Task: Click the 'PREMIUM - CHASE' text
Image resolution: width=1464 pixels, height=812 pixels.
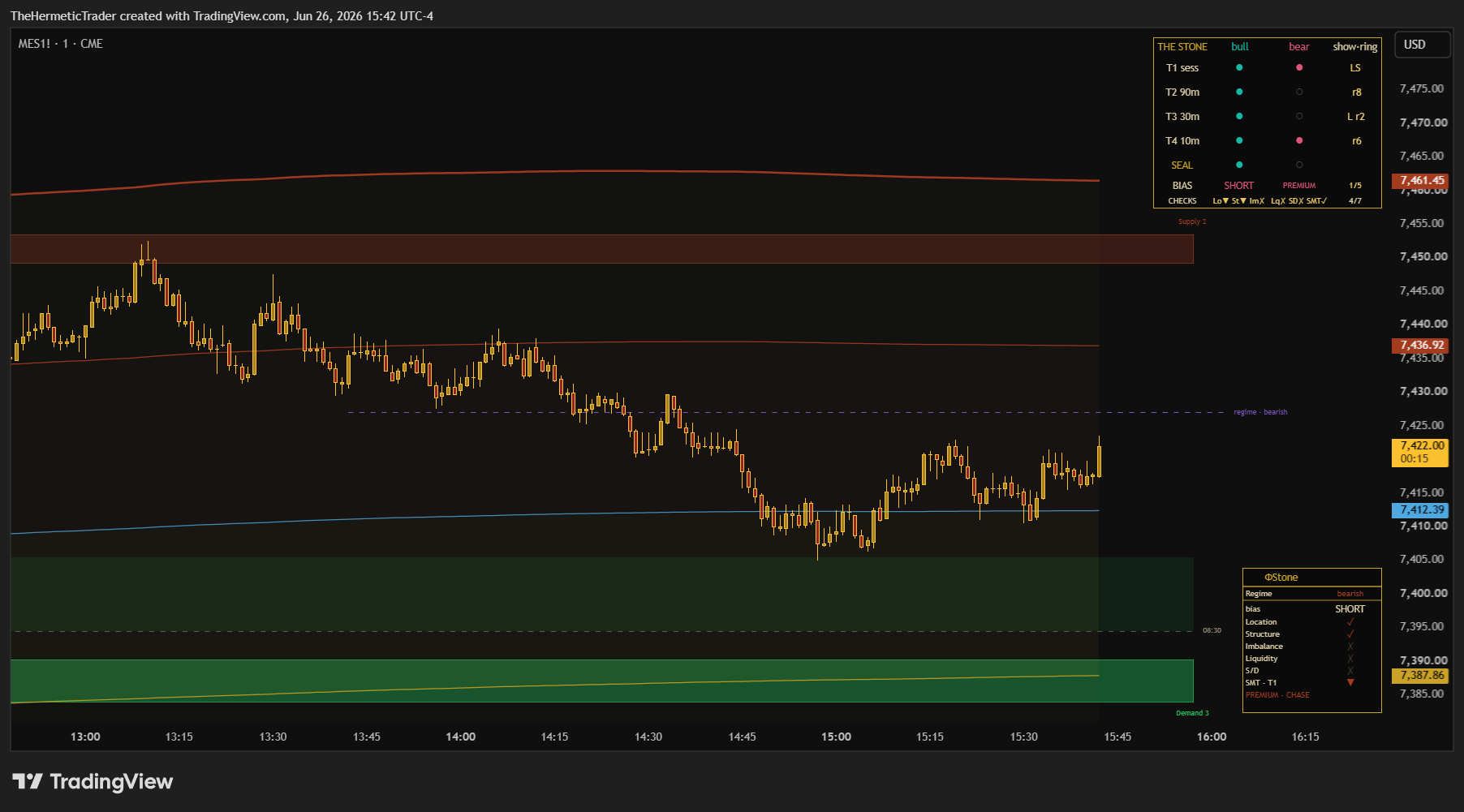Action: pos(1277,695)
